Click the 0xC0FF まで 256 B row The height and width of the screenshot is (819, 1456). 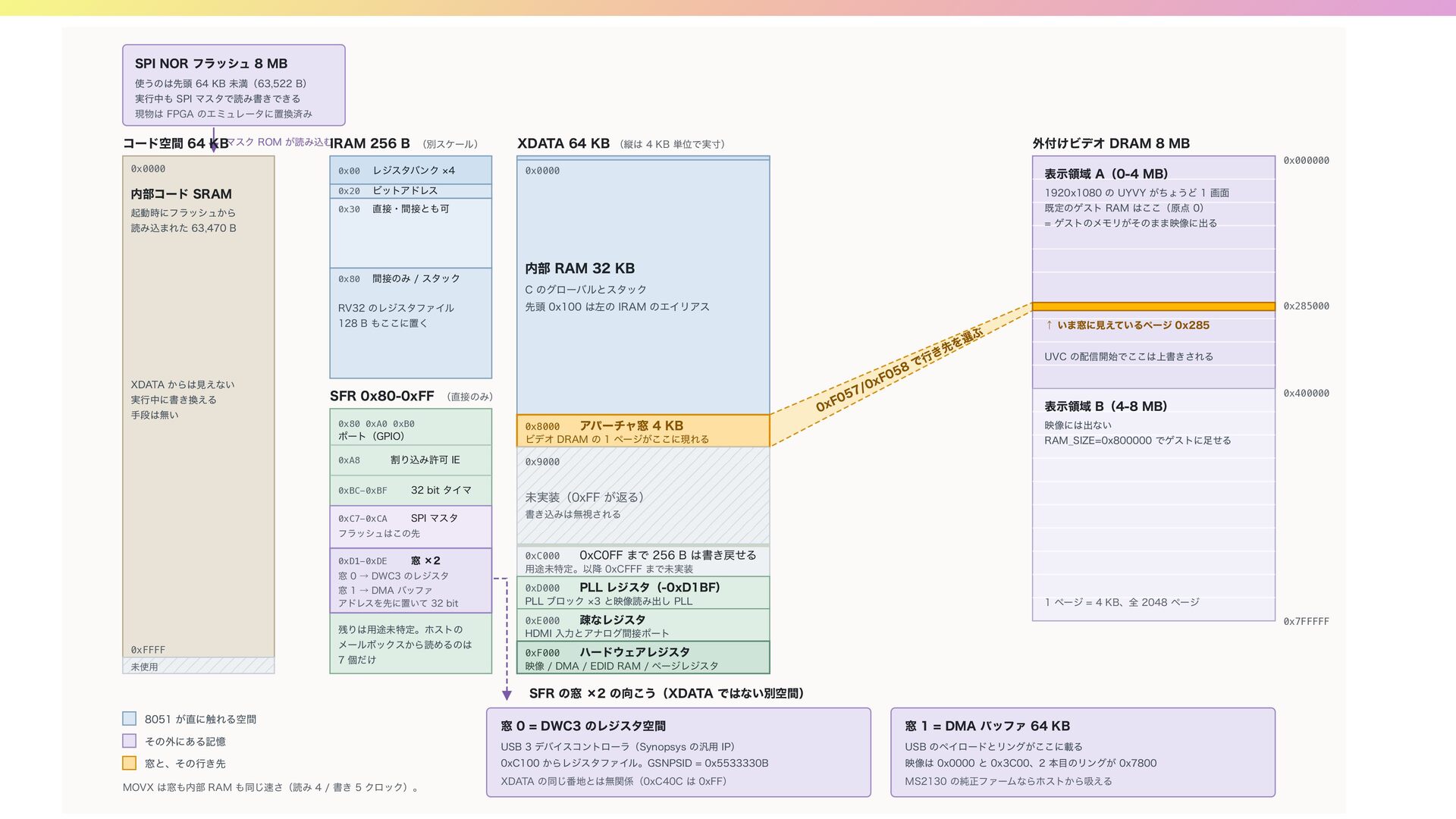pos(643,561)
